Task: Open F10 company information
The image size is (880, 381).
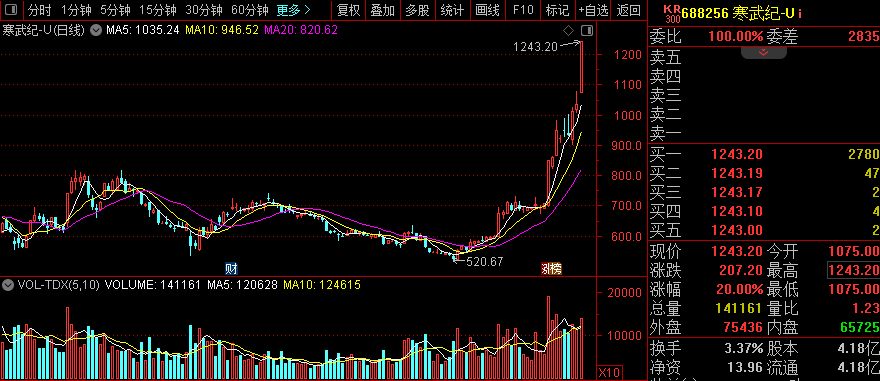Action: pos(522,10)
